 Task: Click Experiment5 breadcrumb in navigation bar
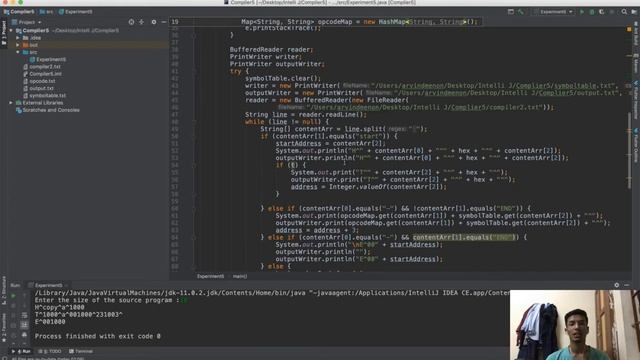click(76, 12)
